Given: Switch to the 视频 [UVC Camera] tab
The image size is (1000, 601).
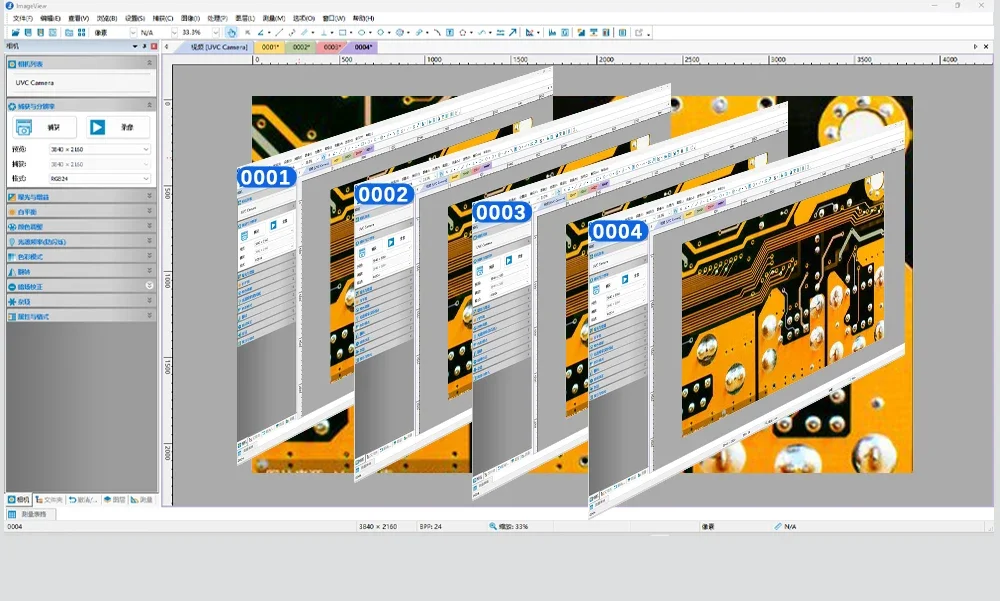Looking at the screenshot, I should [x=219, y=47].
